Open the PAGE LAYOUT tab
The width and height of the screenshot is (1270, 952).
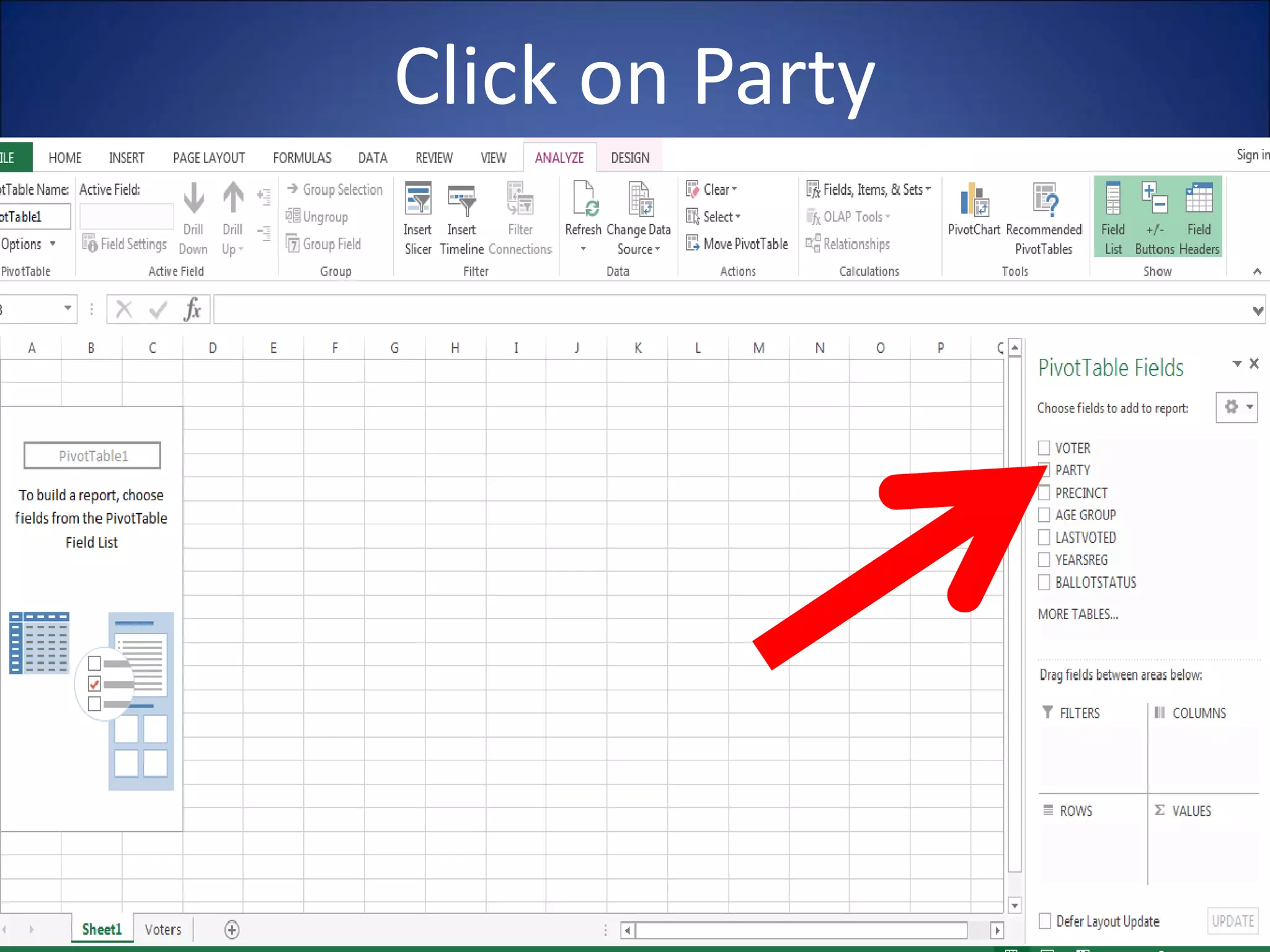[x=209, y=158]
